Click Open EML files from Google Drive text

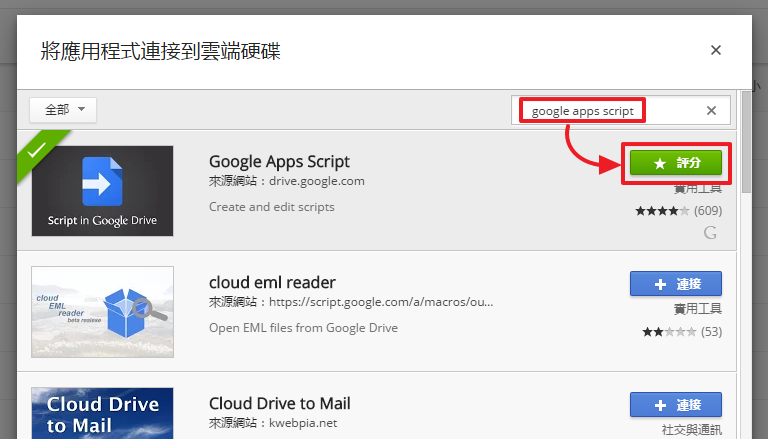(303, 328)
